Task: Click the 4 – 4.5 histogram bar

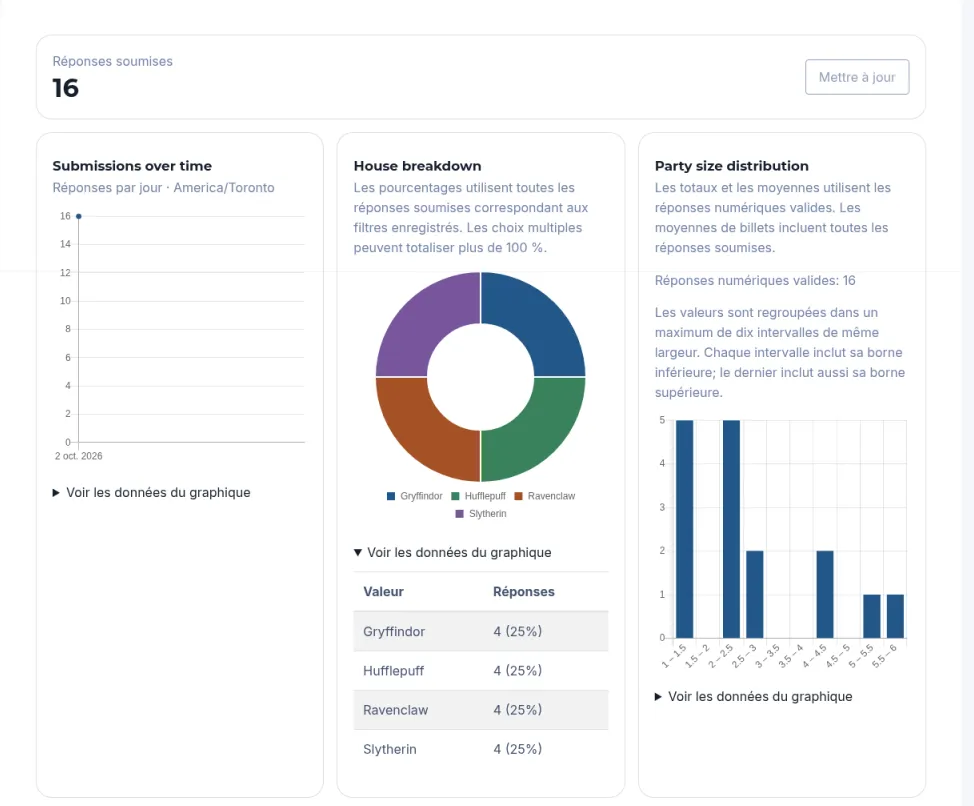Action: point(825,594)
